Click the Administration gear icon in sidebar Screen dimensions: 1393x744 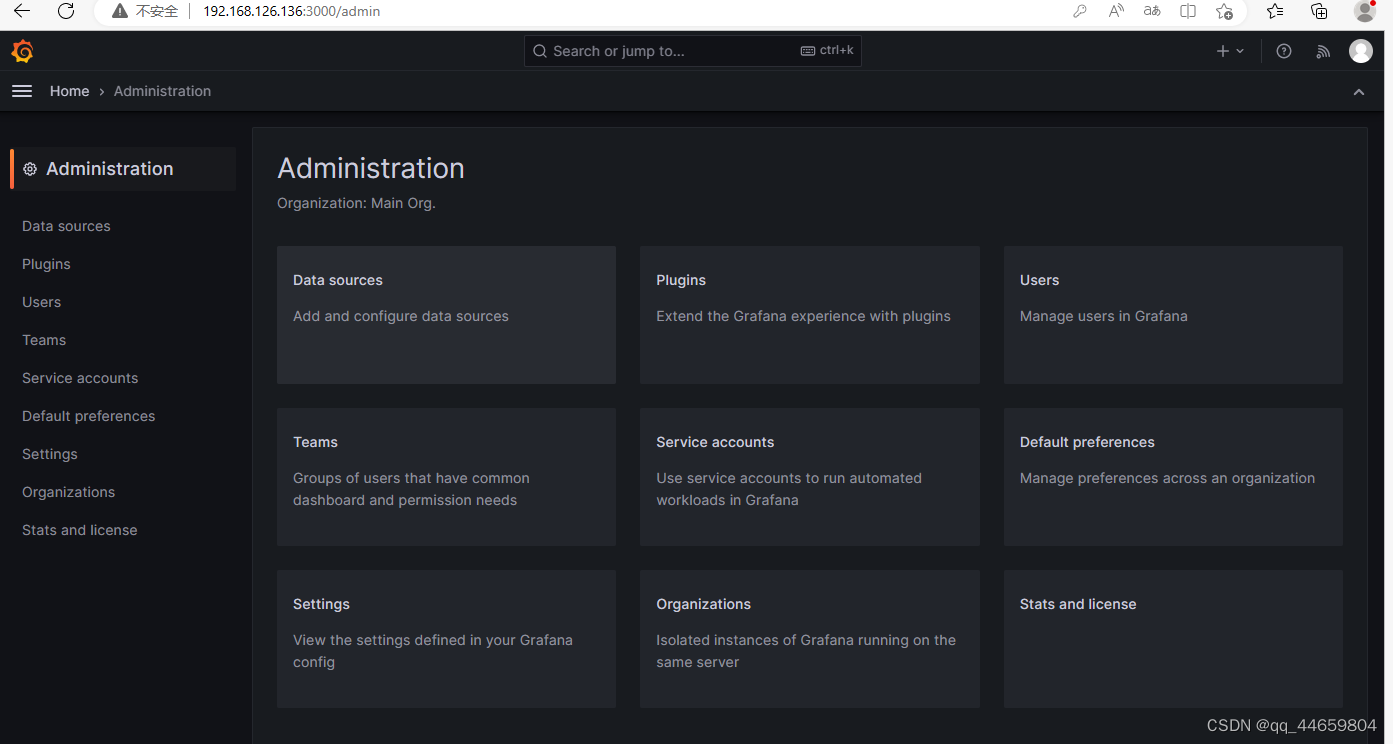coord(30,169)
